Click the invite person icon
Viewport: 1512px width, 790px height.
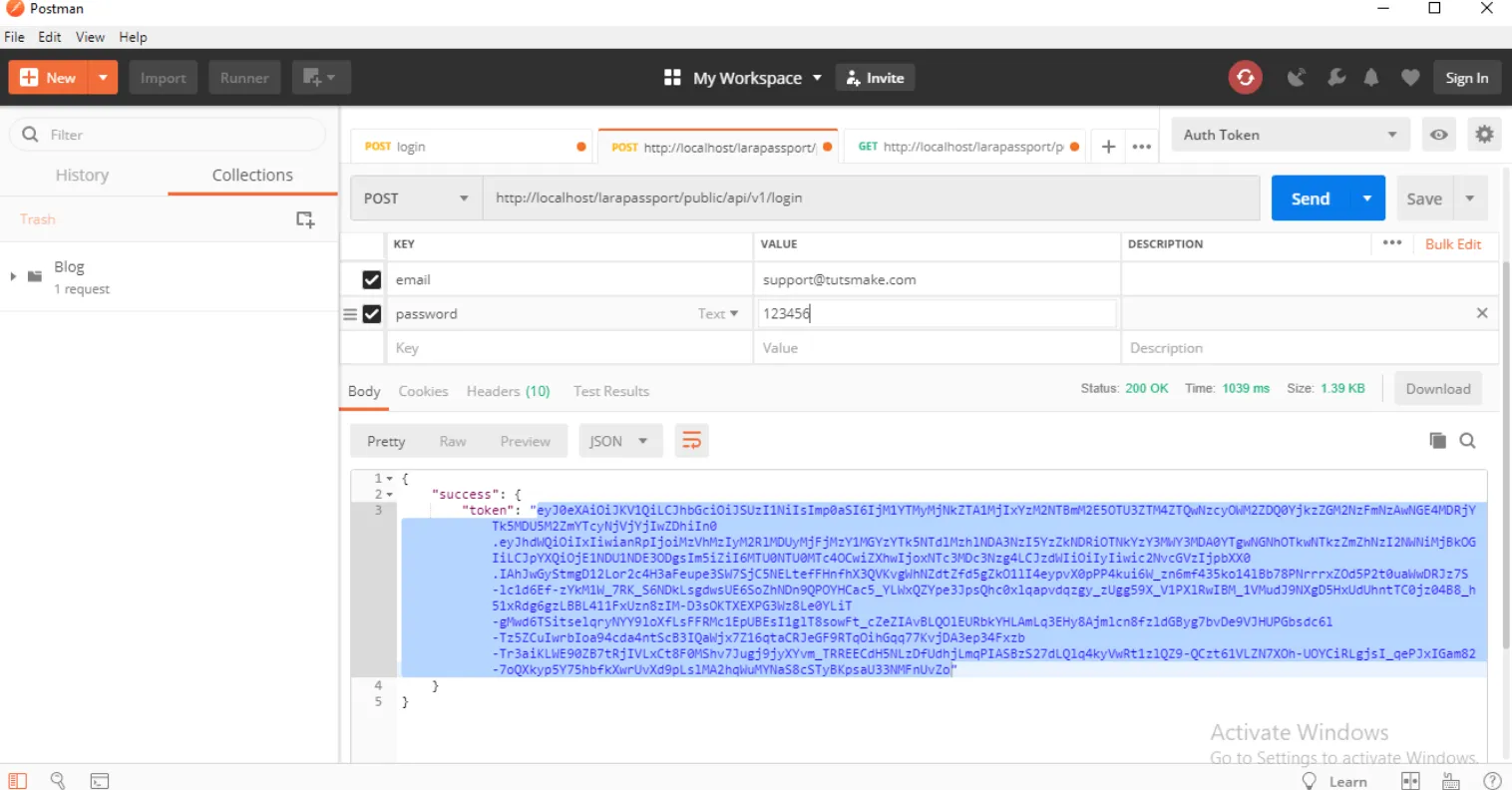(853, 78)
